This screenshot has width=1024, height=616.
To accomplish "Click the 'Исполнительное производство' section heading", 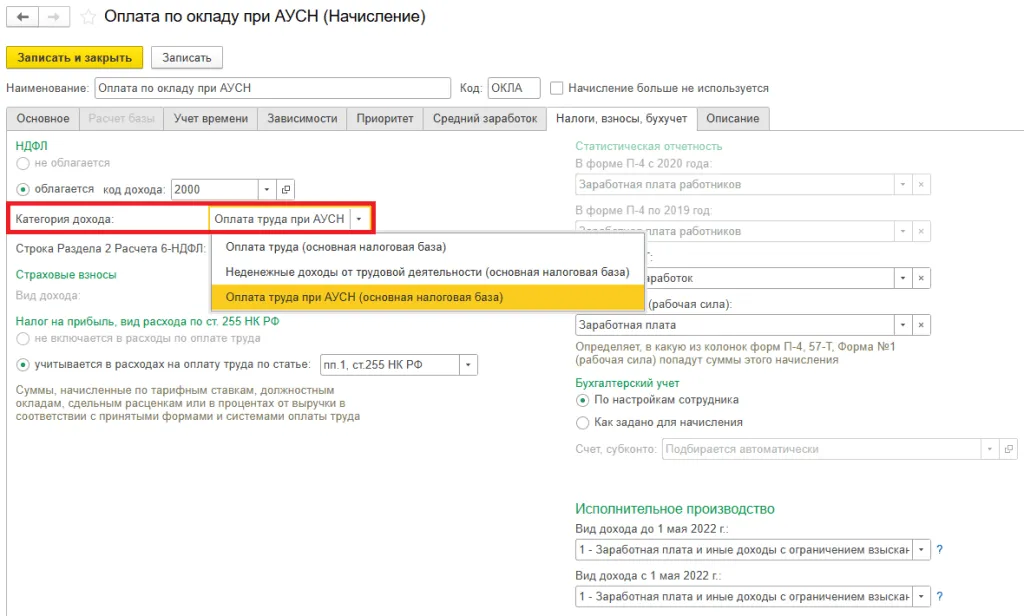I will point(675,509).
